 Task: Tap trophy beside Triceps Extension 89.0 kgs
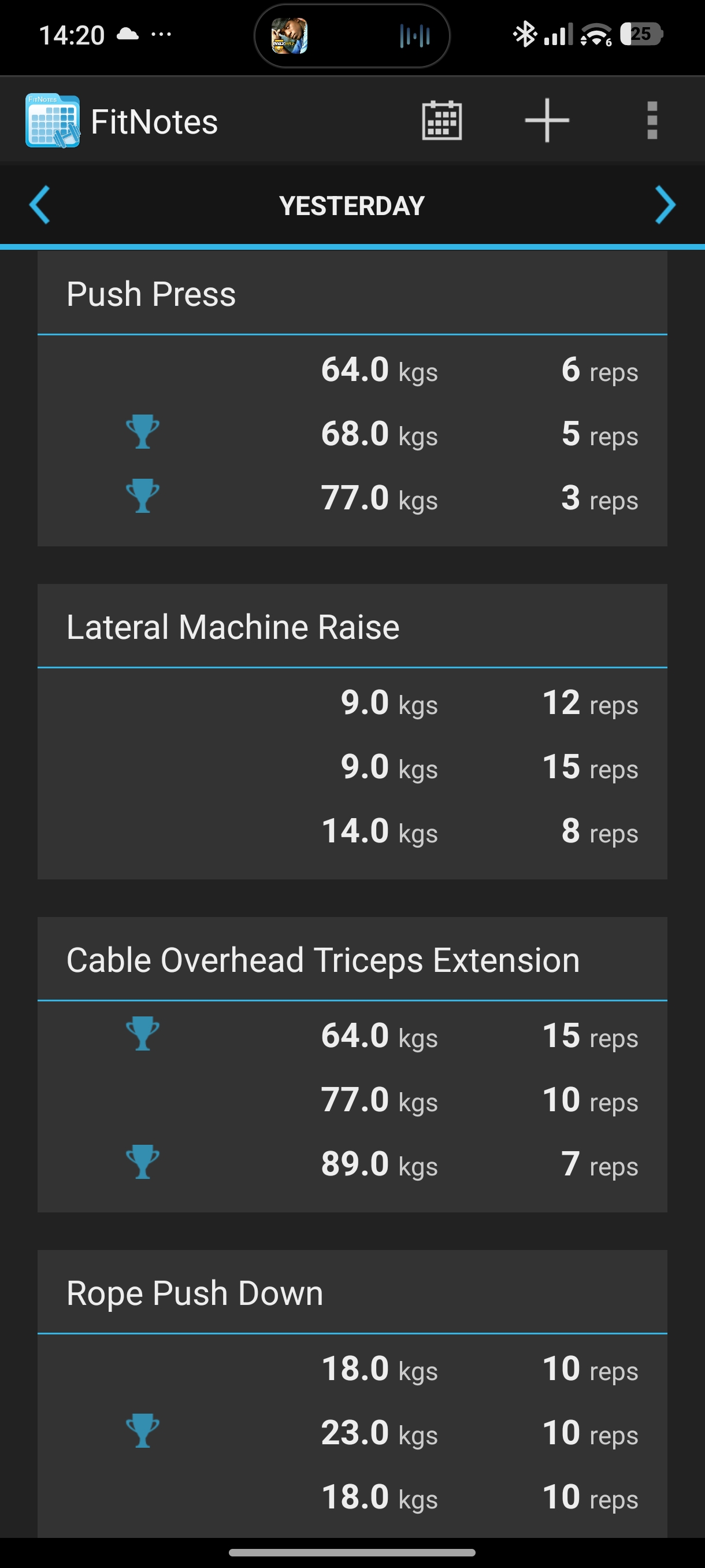click(x=143, y=1162)
